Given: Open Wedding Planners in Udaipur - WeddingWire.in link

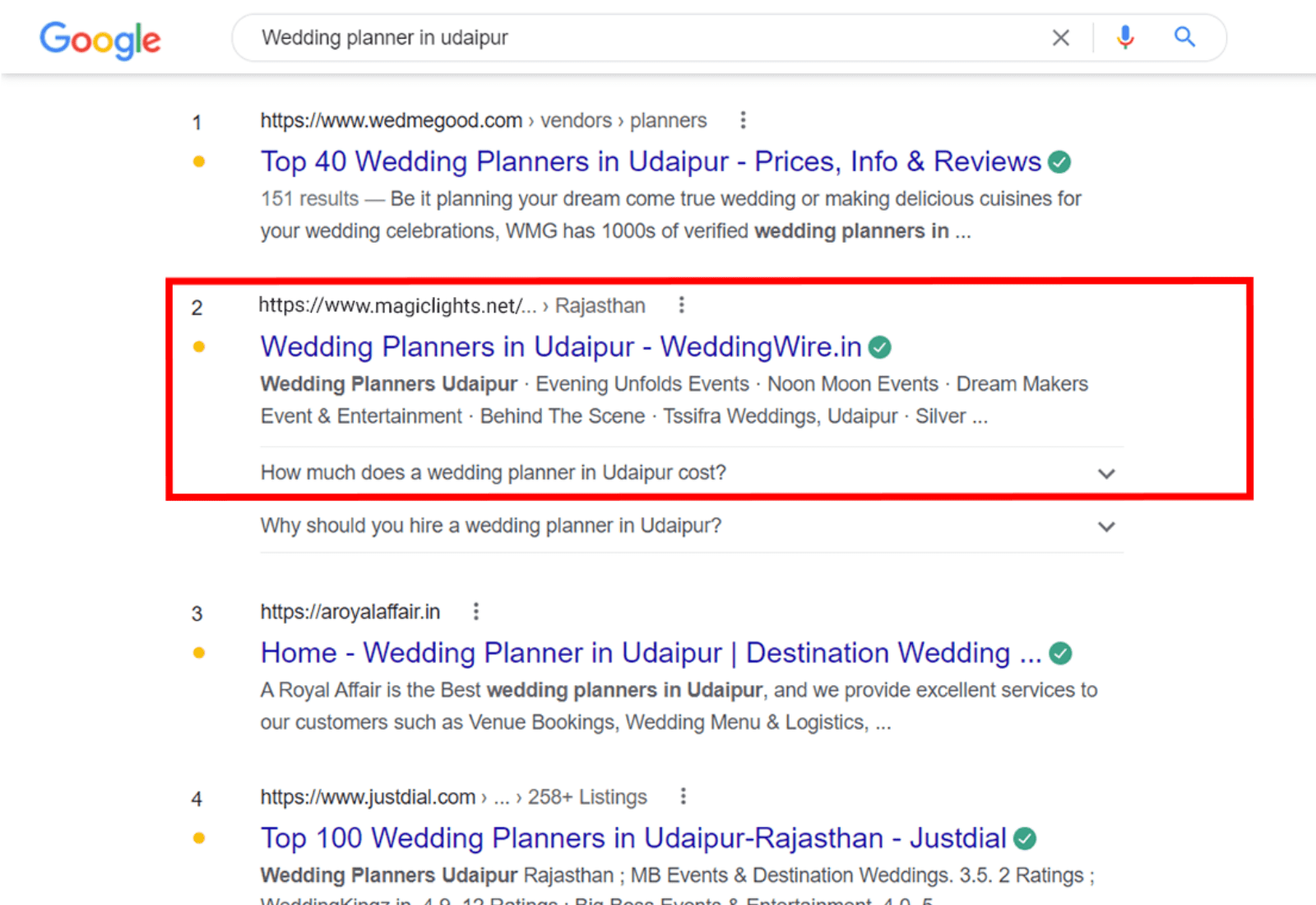Looking at the screenshot, I should pyautogui.click(x=560, y=347).
